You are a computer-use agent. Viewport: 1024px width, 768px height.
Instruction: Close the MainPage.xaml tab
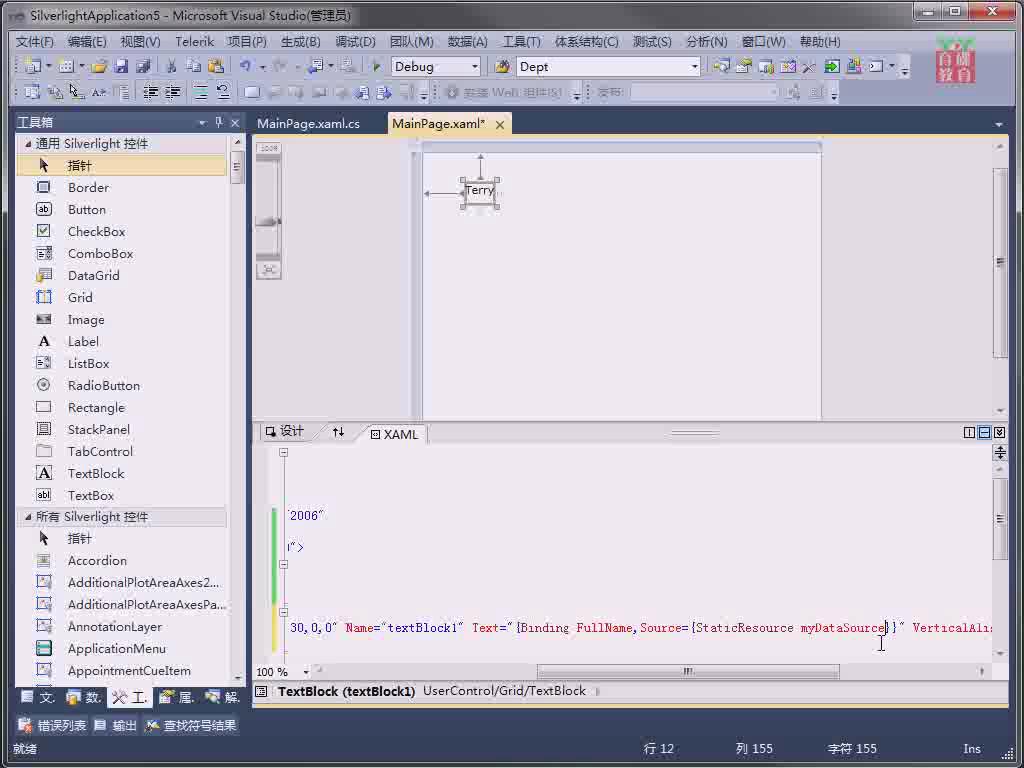500,125
